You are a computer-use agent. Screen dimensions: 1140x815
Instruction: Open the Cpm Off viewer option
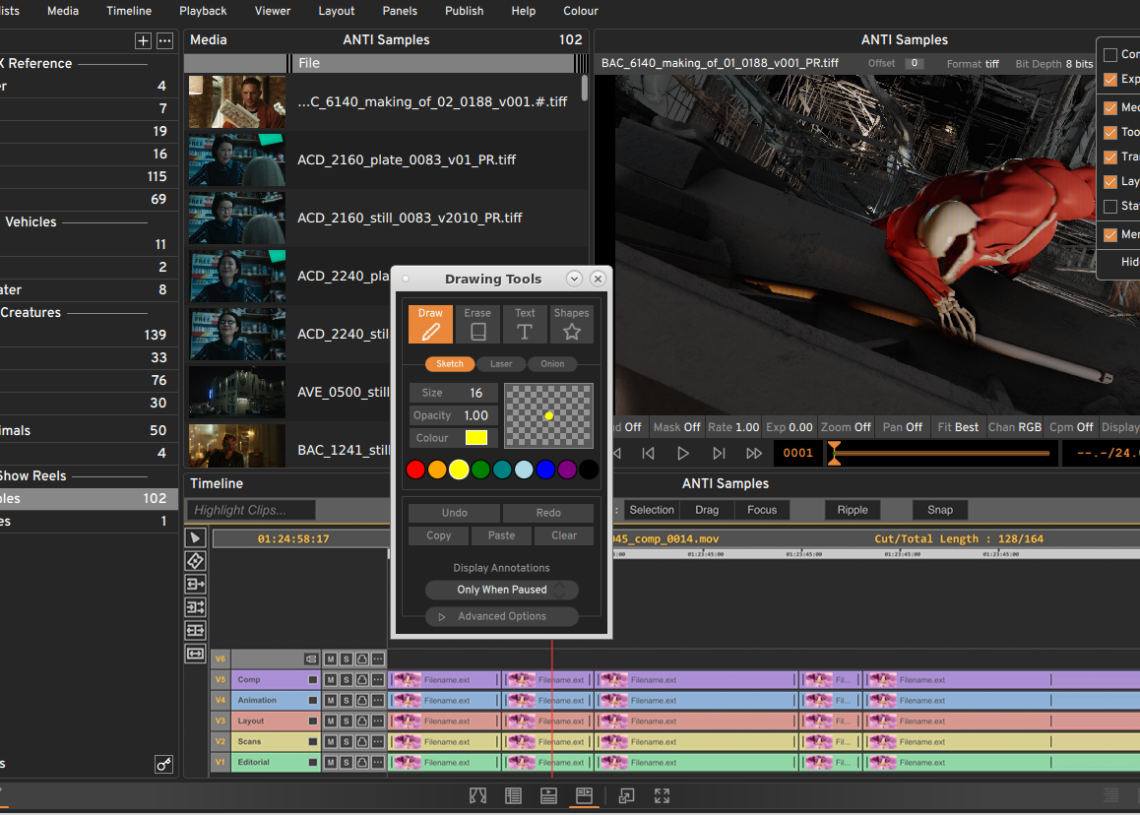[x=1071, y=427]
